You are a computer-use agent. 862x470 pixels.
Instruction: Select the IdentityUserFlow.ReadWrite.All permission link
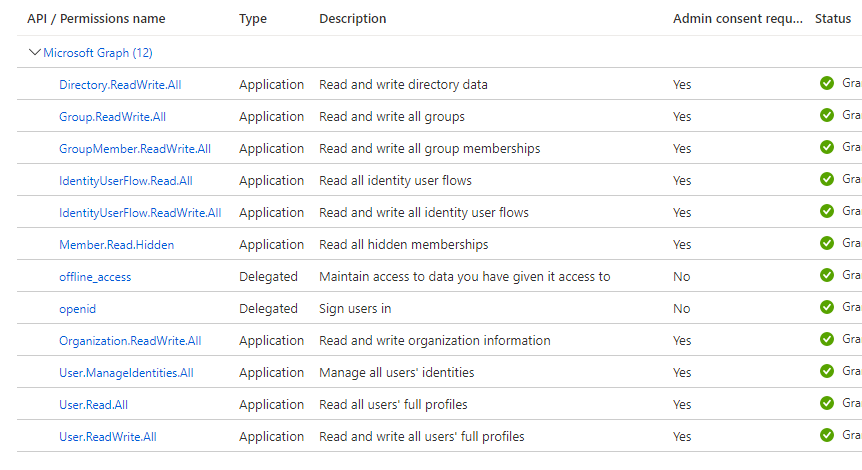click(x=140, y=213)
